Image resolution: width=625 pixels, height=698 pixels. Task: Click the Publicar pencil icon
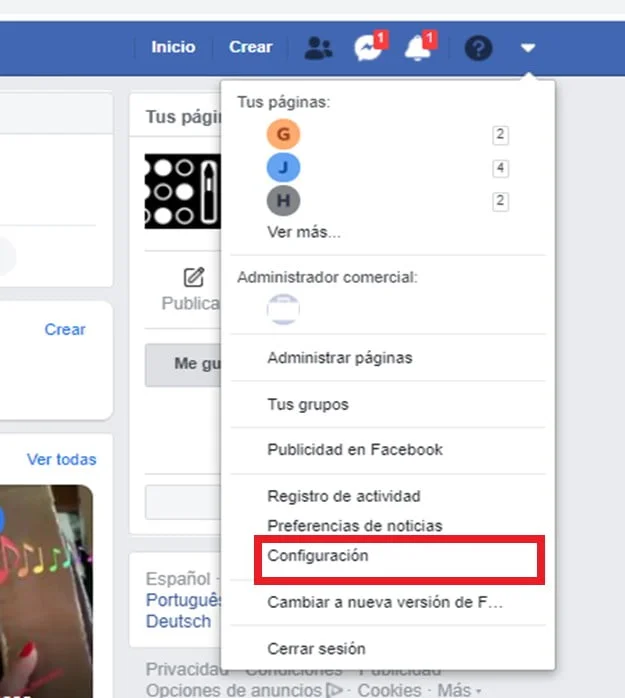coord(194,277)
